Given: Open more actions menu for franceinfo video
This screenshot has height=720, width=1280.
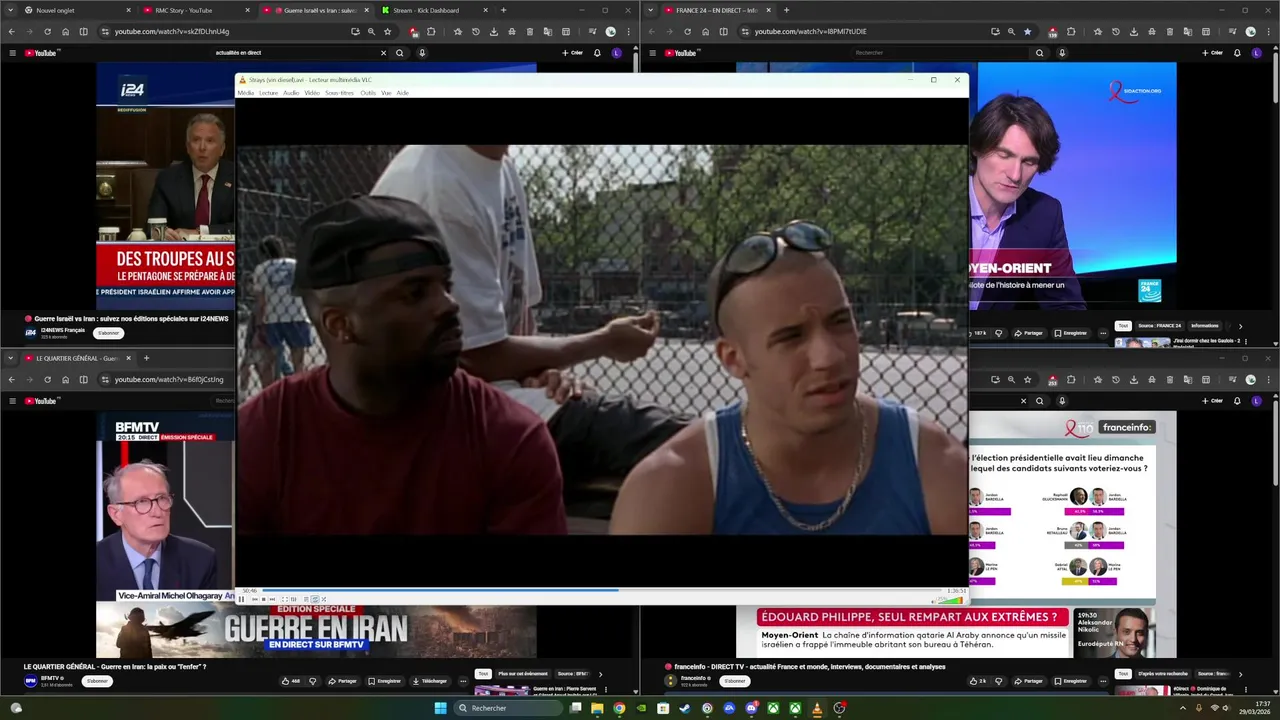Looking at the screenshot, I should coord(1103,681).
